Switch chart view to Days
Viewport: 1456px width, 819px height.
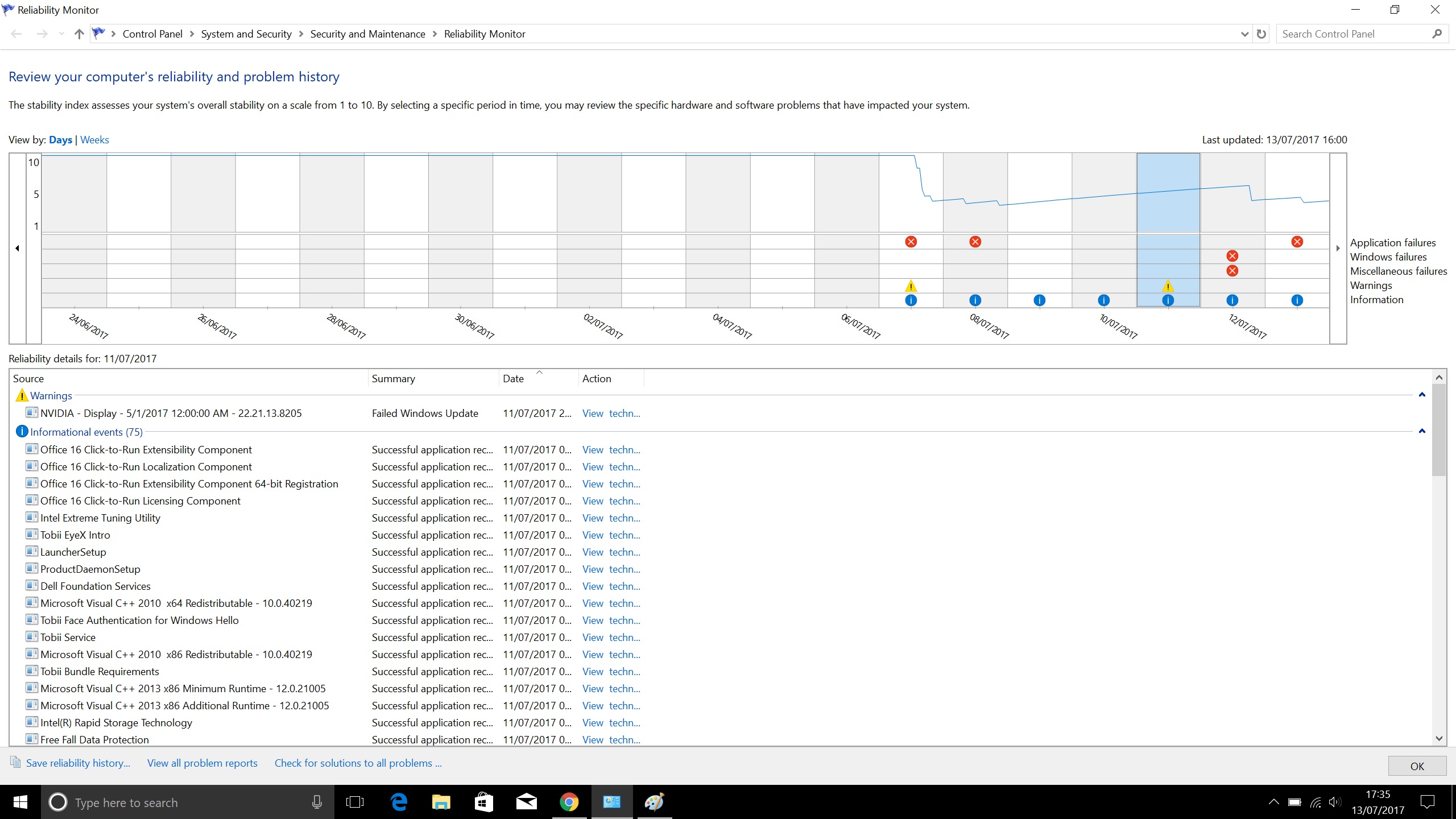(60, 140)
